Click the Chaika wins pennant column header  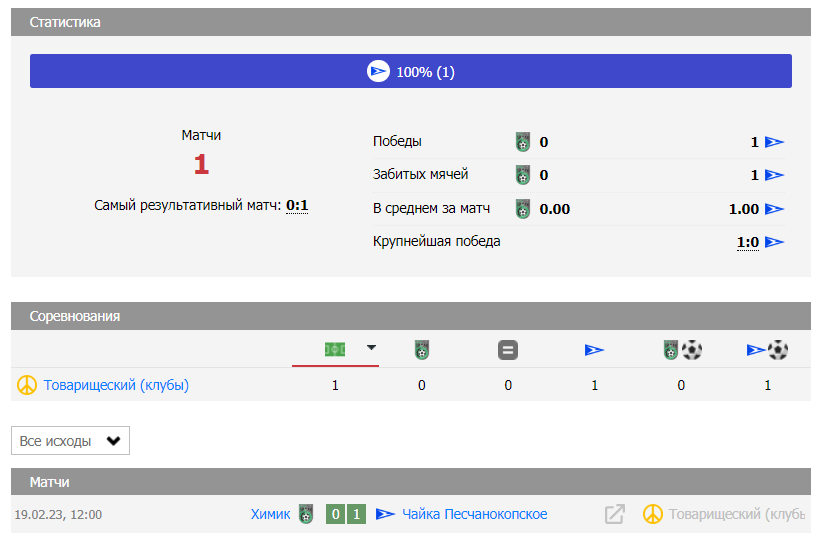tap(595, 350)
